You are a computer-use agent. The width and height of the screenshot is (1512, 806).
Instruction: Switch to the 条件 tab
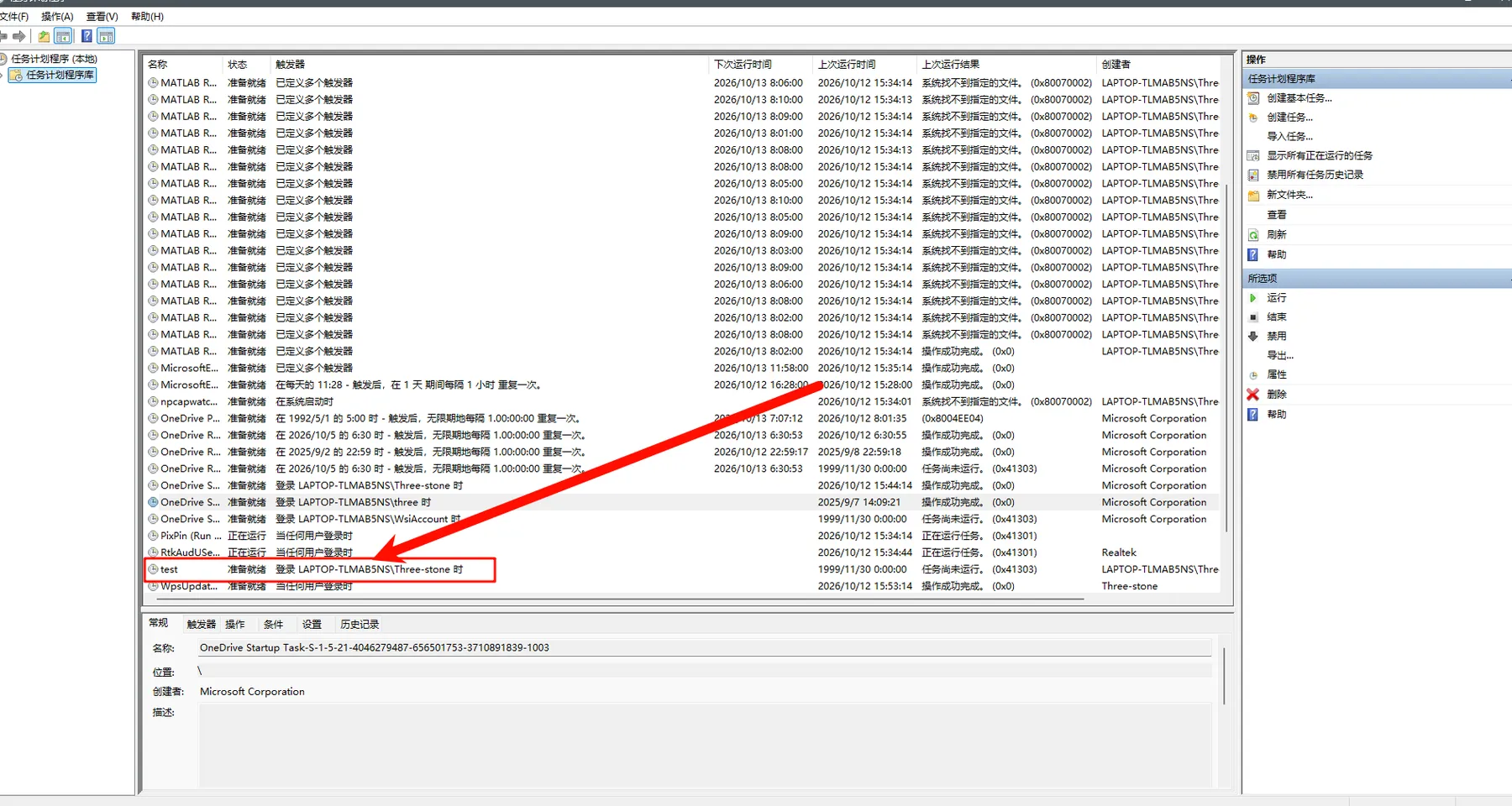coord(273,624)
